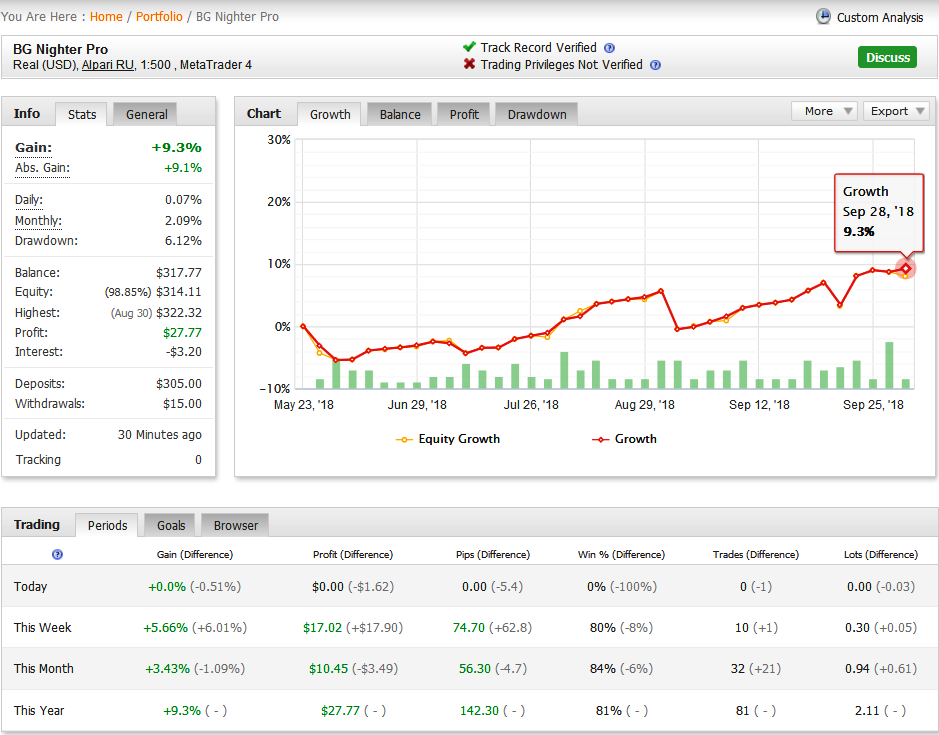Click the Pips (Difference) column header
Viewport: 939px width, 735px height.
click(x=493, y=555)
